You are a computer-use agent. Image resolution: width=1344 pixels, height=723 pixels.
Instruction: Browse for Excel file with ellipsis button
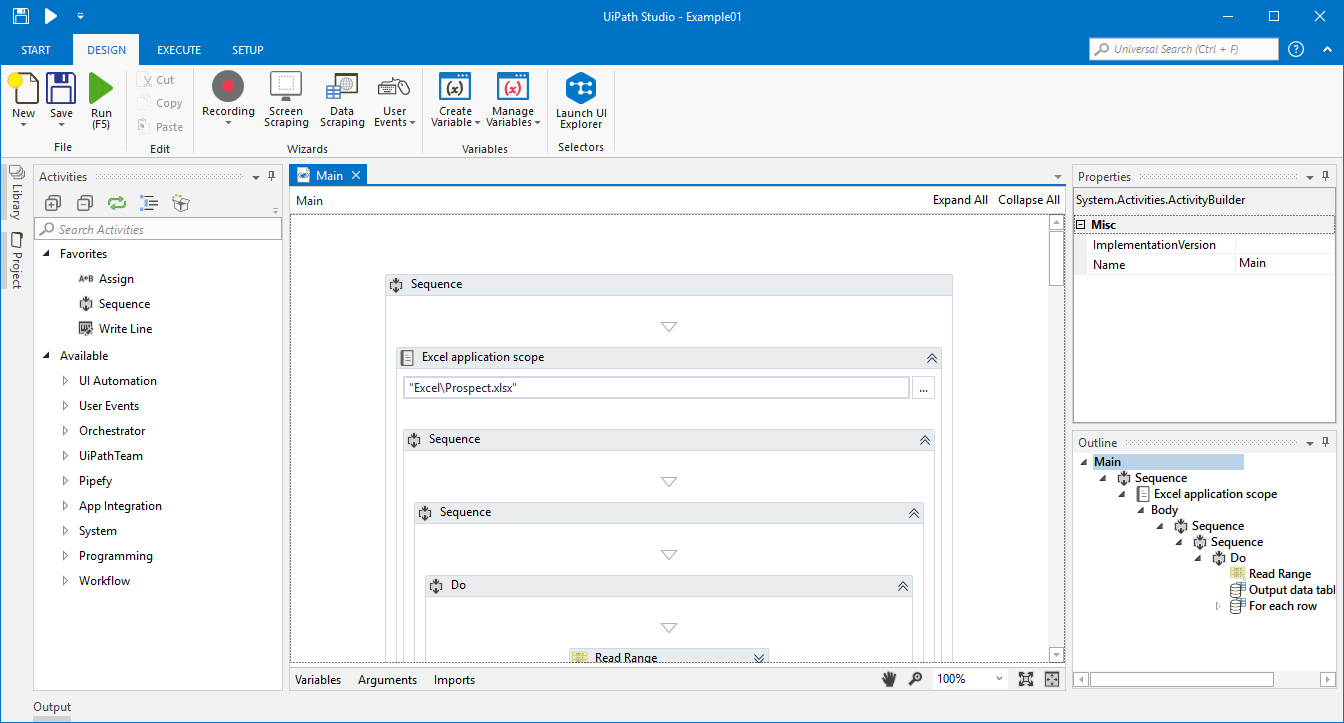[x=923, y=388]
